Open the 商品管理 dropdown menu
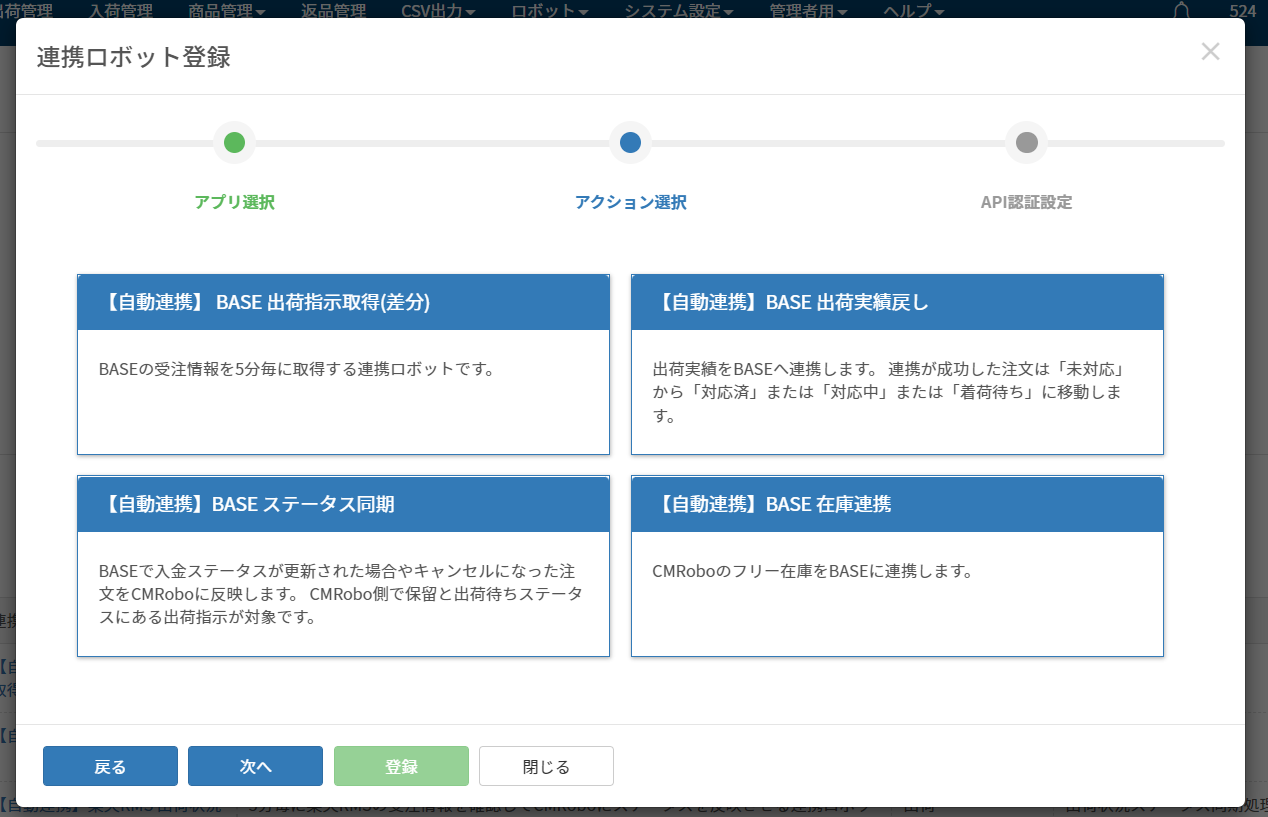Image resolution: width=1268 pixels, height=817 pixels. click(226, 11)
